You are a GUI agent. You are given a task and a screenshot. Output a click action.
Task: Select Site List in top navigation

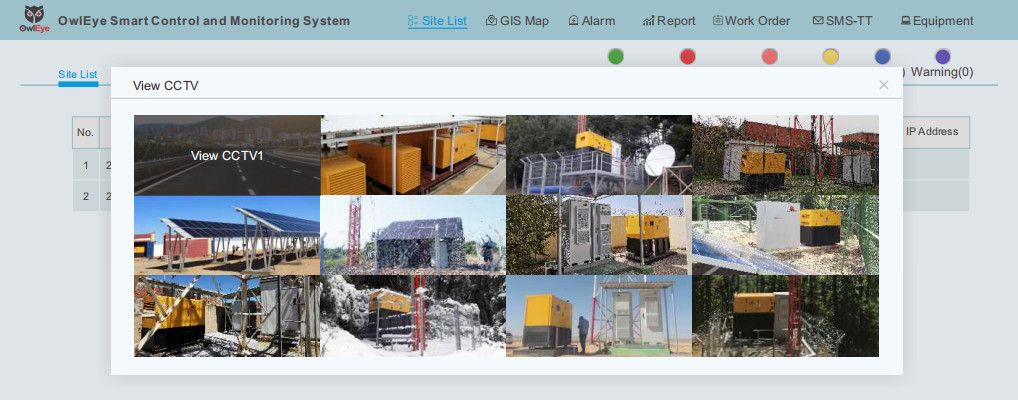[x=437, y=21]
